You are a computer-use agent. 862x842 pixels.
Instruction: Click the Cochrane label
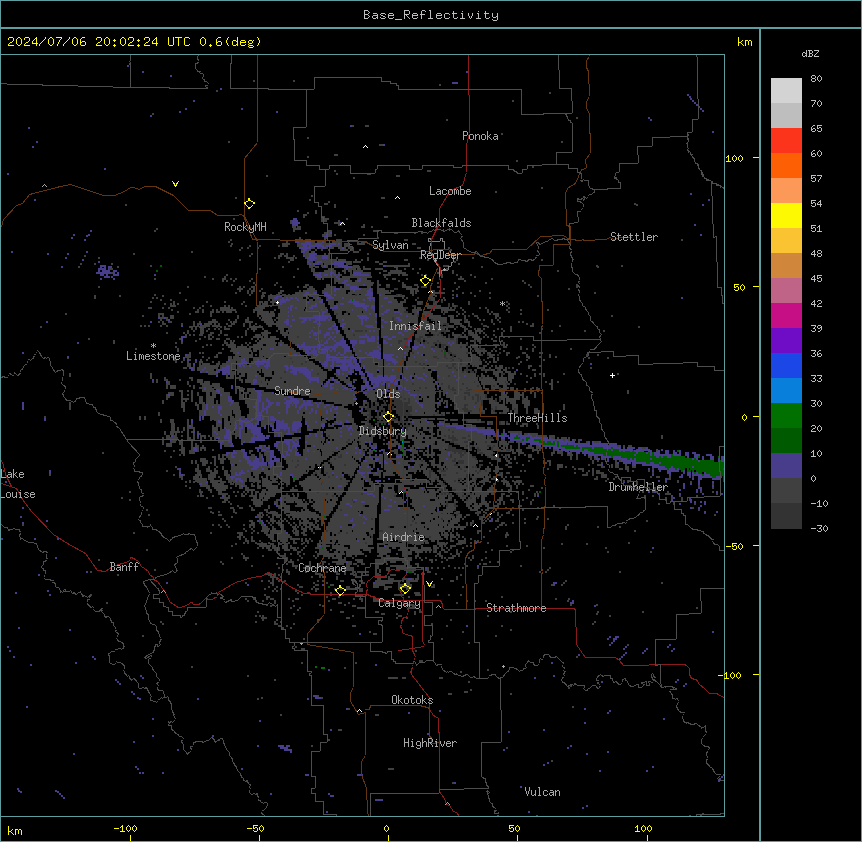pos(322,568)
